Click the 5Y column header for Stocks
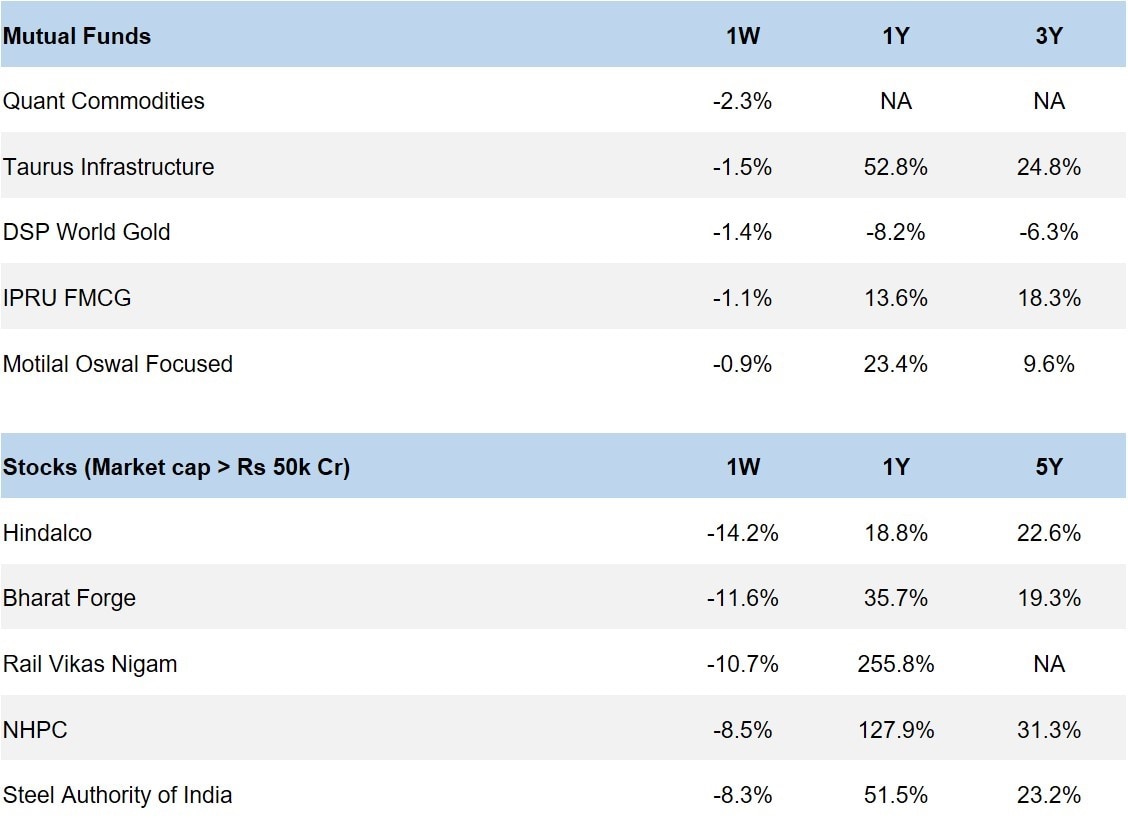This screenshot has width=1128, height=828. [1048, 467]
